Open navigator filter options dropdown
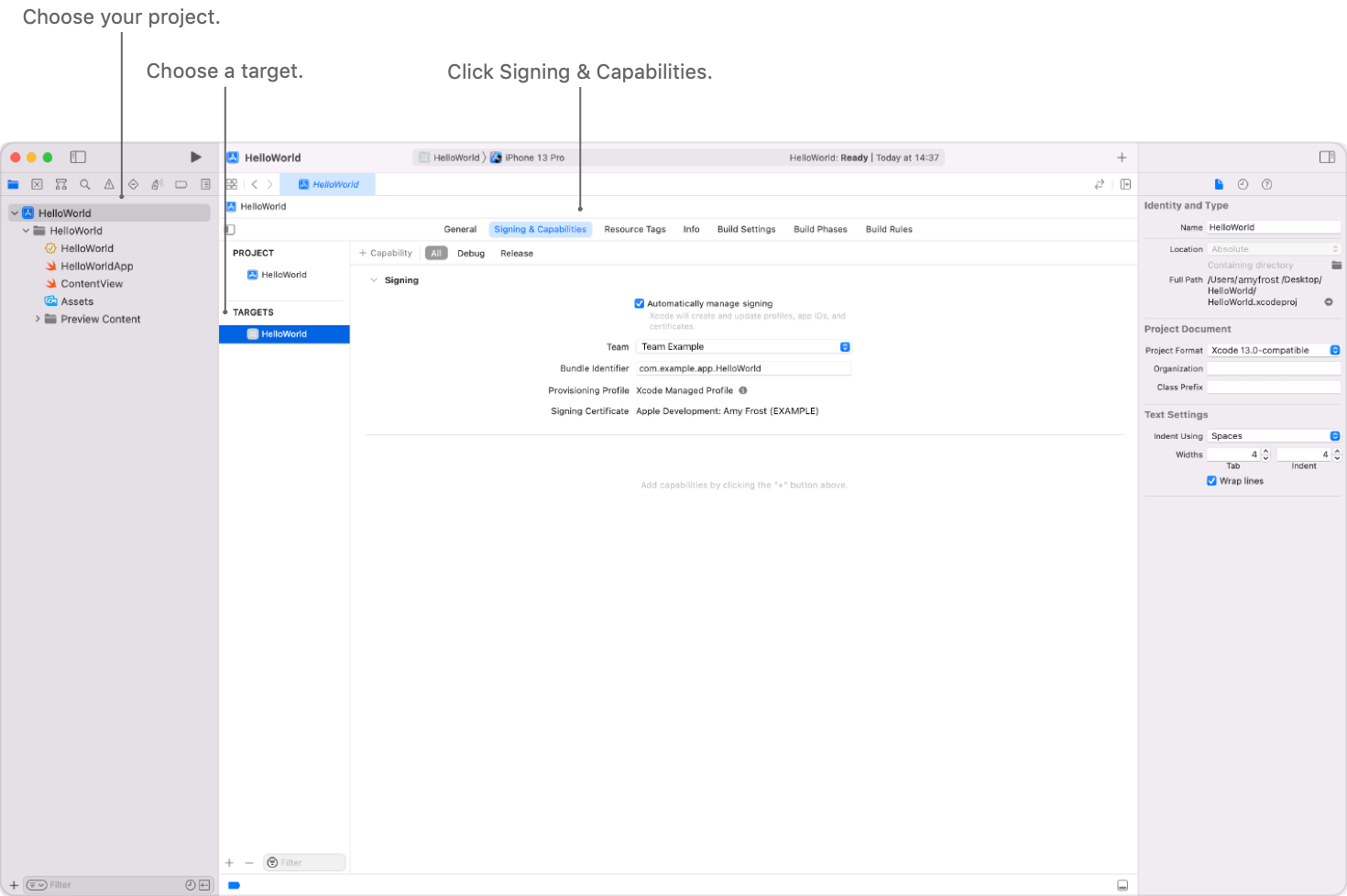The width and height of the screenshot is (1347, 896). coord(37,885)
